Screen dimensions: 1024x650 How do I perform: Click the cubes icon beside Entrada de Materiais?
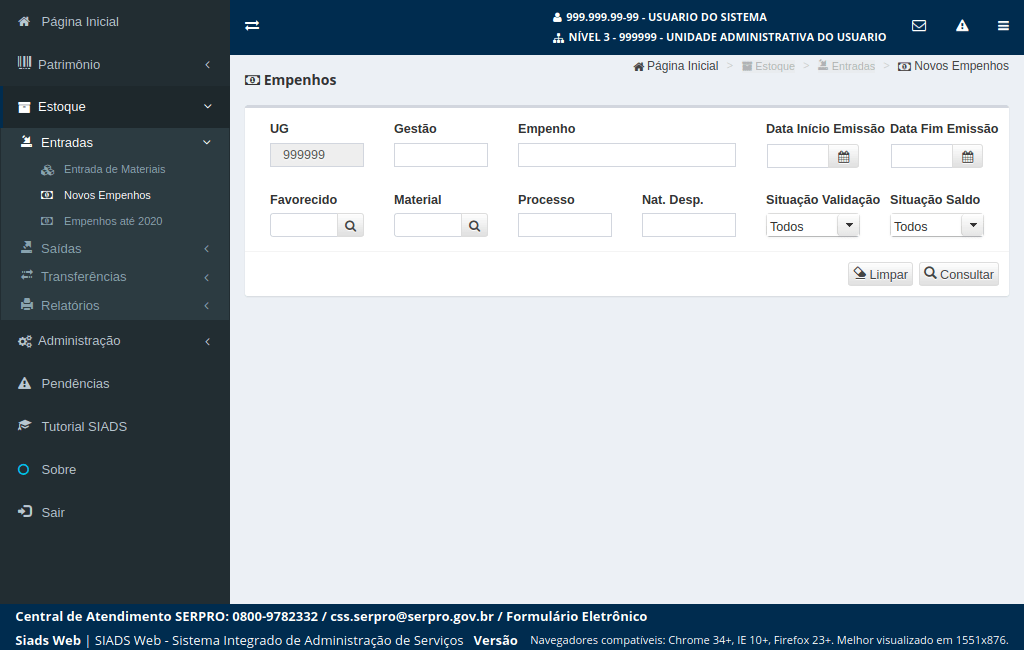48,170
